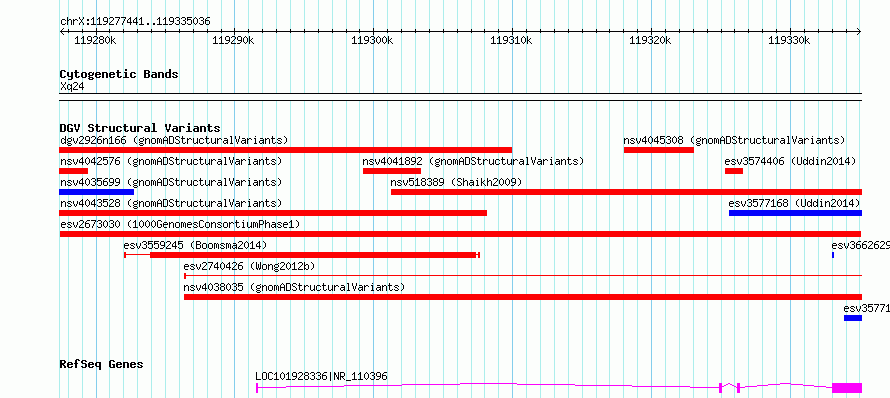
Task: Open variant nsv4043528 label
Action: point(171,203)
